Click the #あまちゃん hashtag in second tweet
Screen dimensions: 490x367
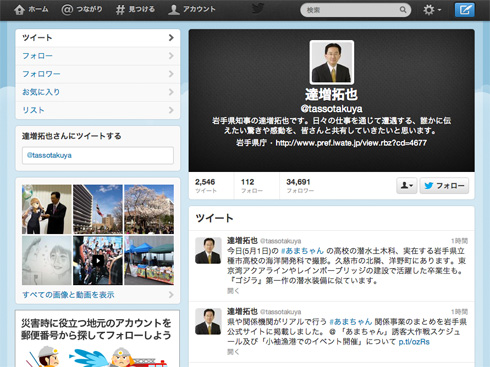tap(351, 322)
